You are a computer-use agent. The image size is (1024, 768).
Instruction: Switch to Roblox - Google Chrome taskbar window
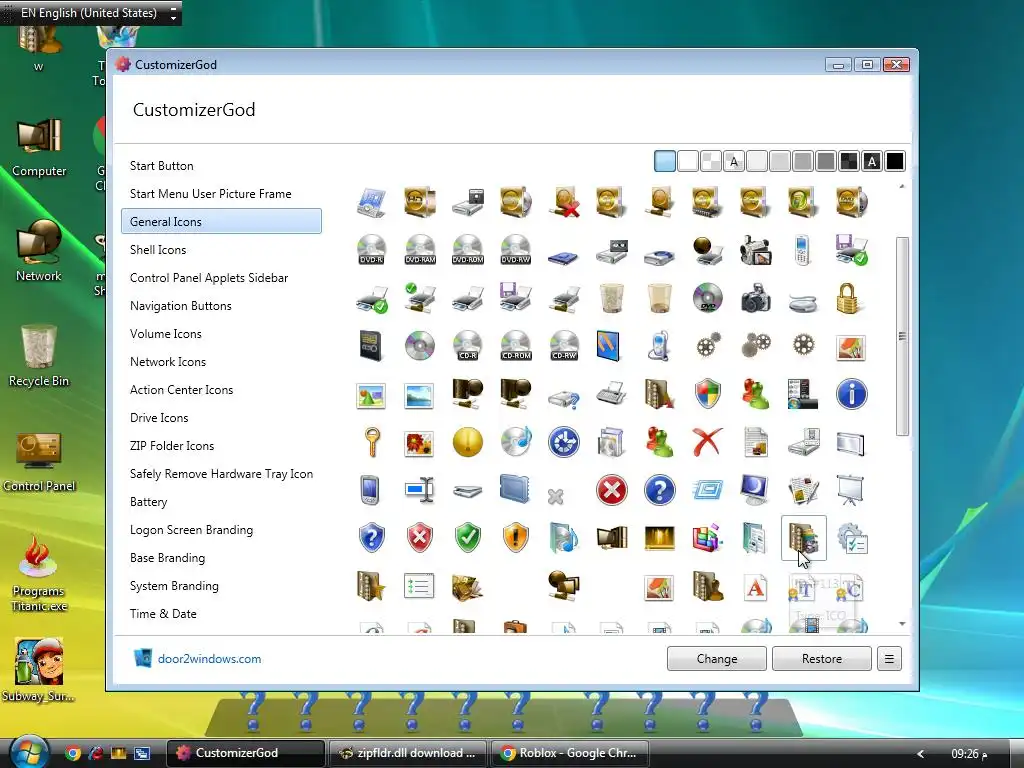pyautogui.click(x=569, y=753)
